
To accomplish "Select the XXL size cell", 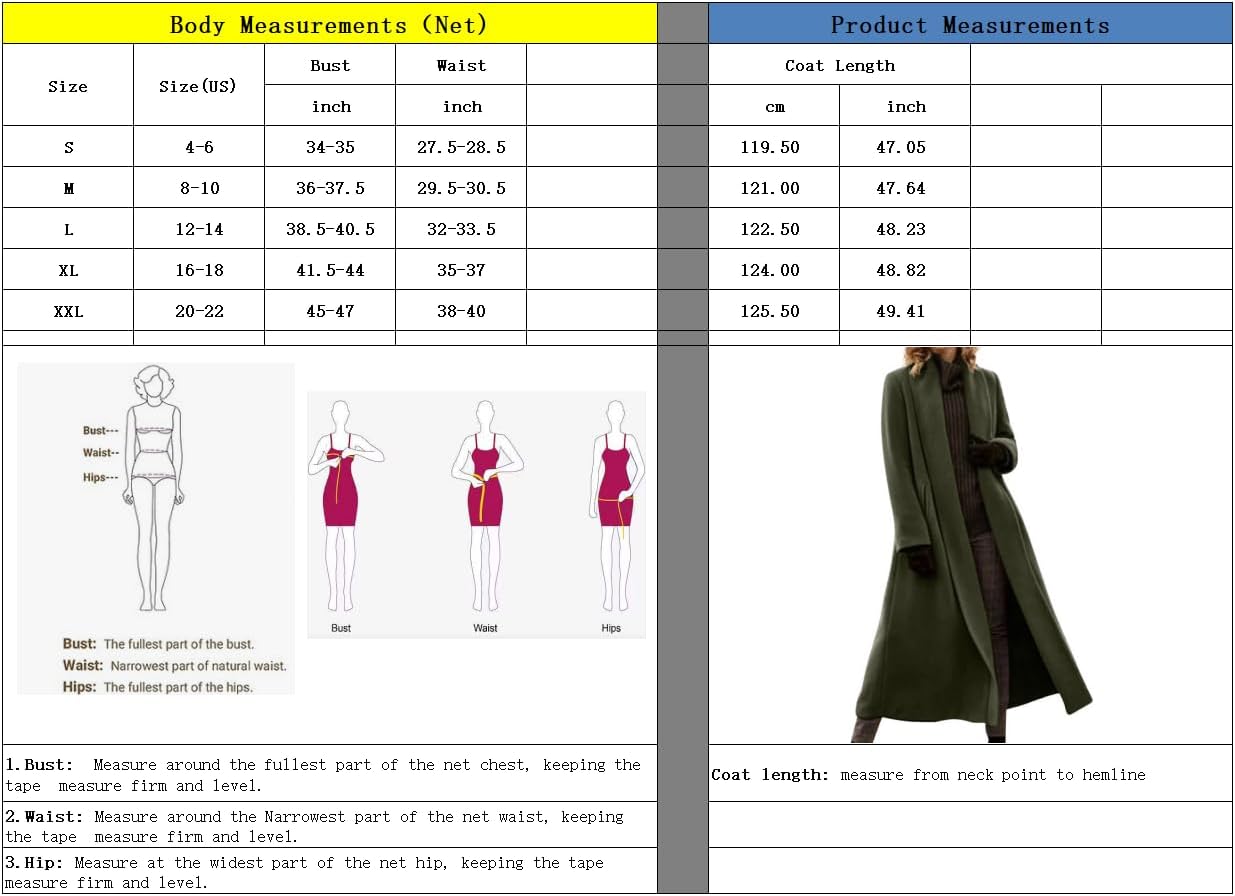I will pos(68,311).
